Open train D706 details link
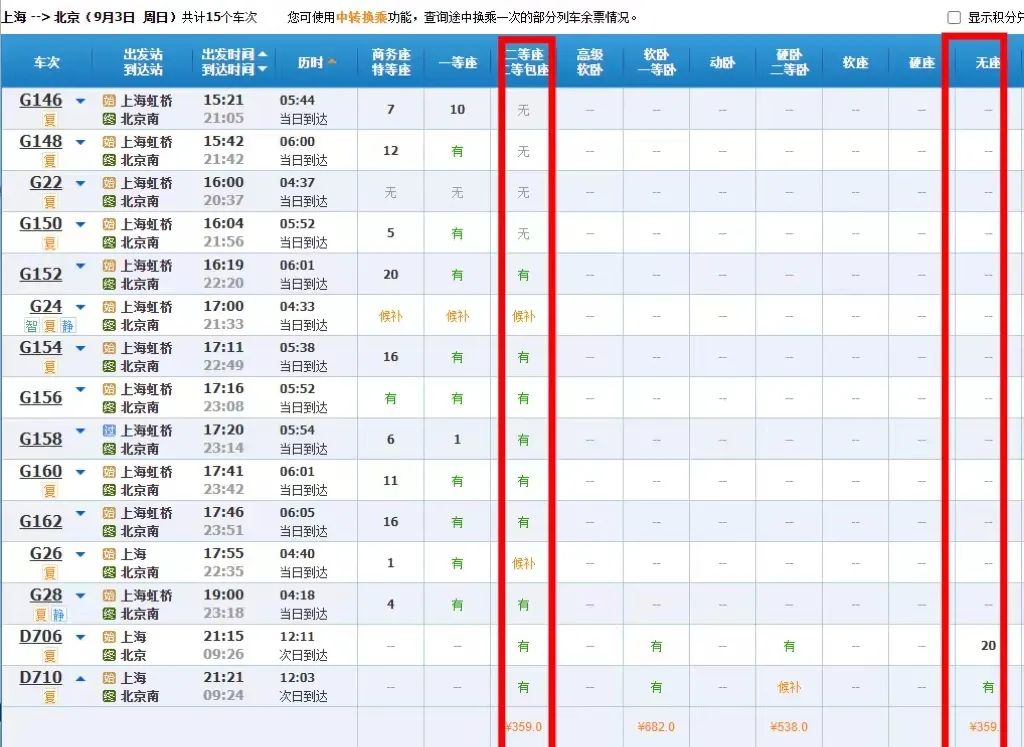This screenshot has height=747, width=1024. pos(40,637)
